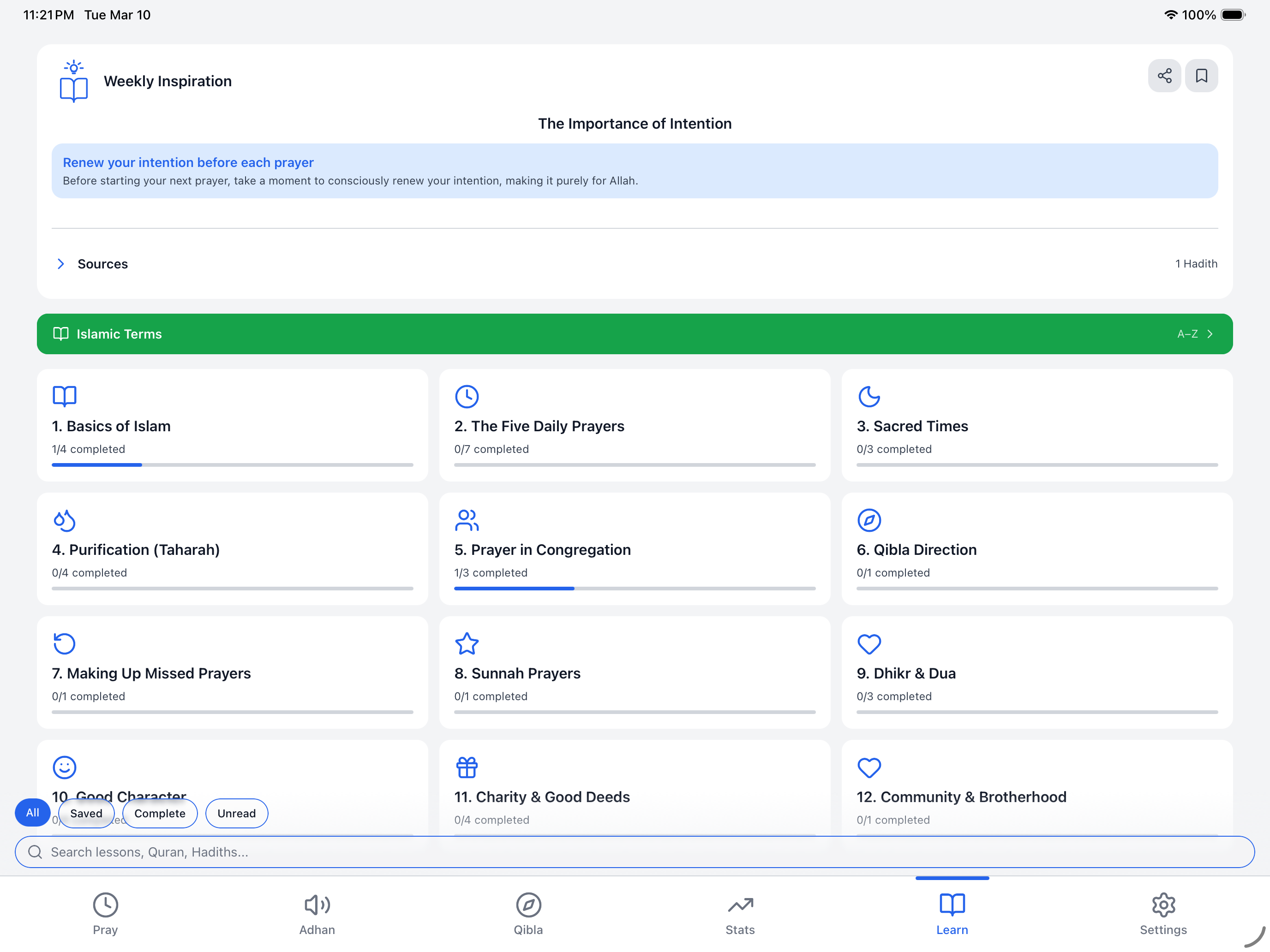Tap the Weekly Inspiration book-and-lightbulb icon
Viewport: 1270px width, 952px height.
click(73, 81)
